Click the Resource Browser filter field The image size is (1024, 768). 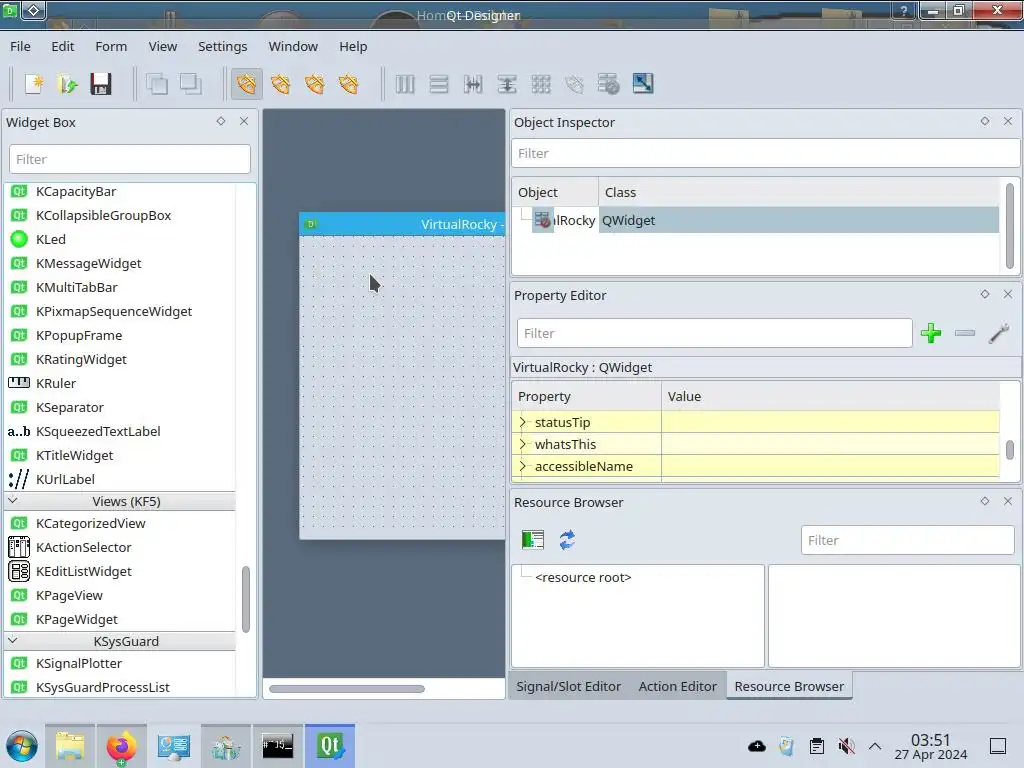[x=908, y=540]
